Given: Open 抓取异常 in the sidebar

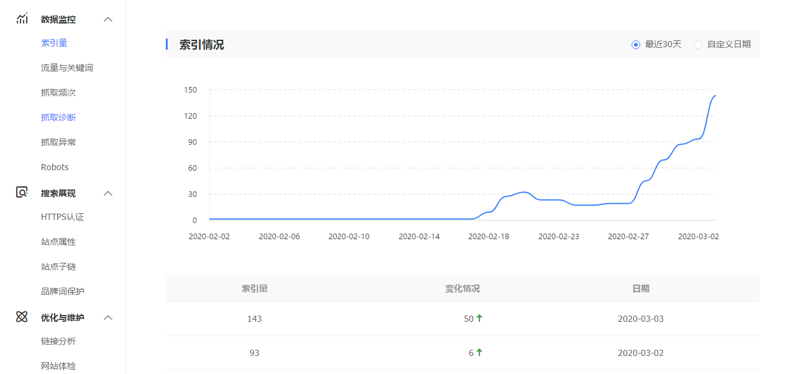Looking at the screenshot, I should point(59,142).
